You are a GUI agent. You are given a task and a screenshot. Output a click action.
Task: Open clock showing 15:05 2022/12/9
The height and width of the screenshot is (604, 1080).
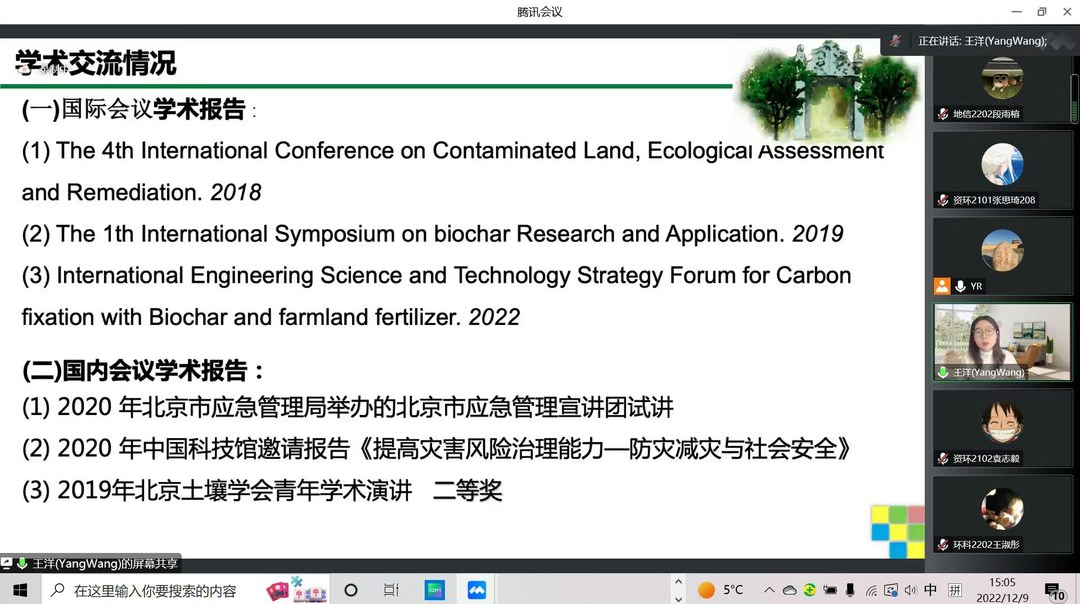click(1002, 590)
